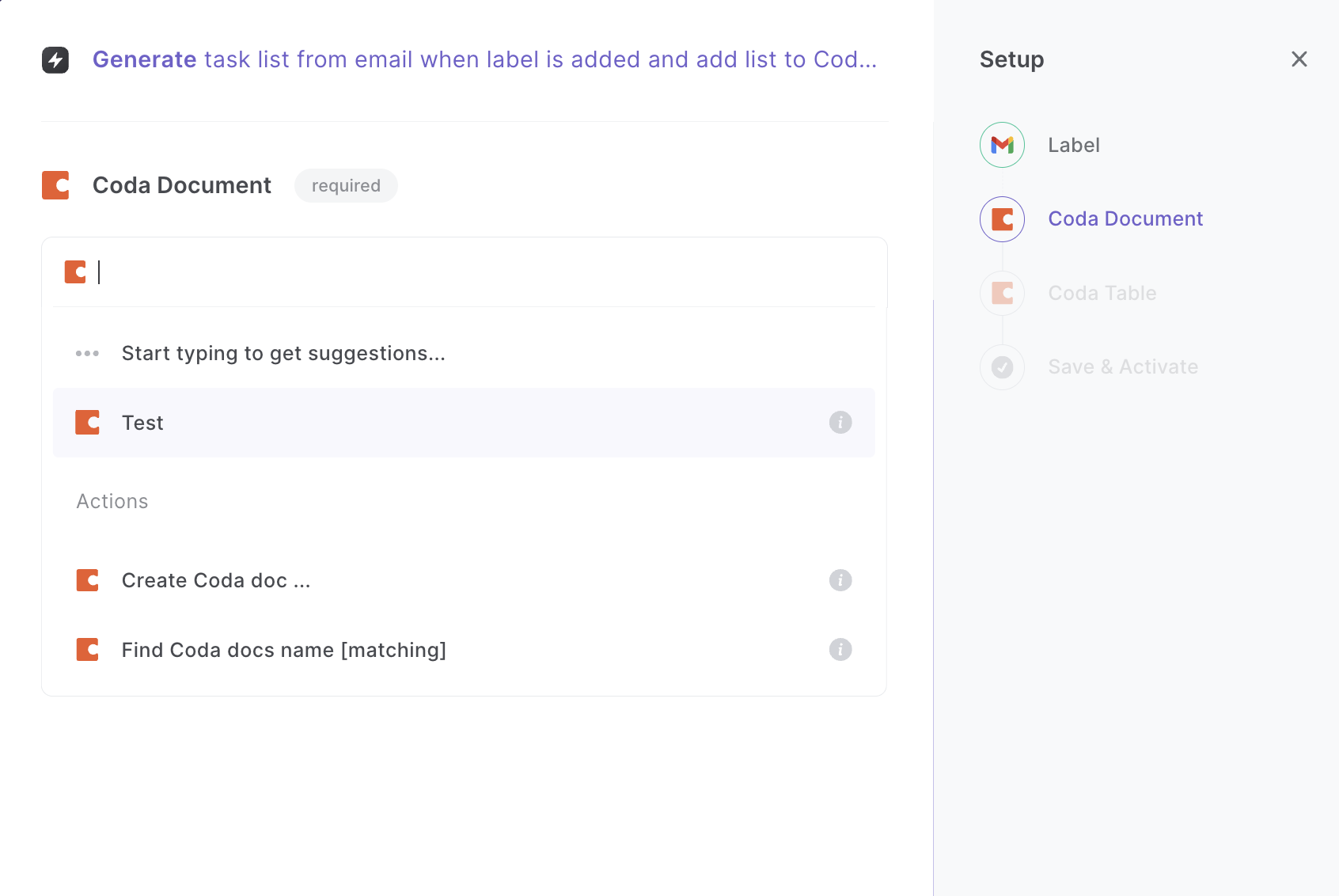
Task: Open the truncated automation title link
Action: (x=484, y=59)
